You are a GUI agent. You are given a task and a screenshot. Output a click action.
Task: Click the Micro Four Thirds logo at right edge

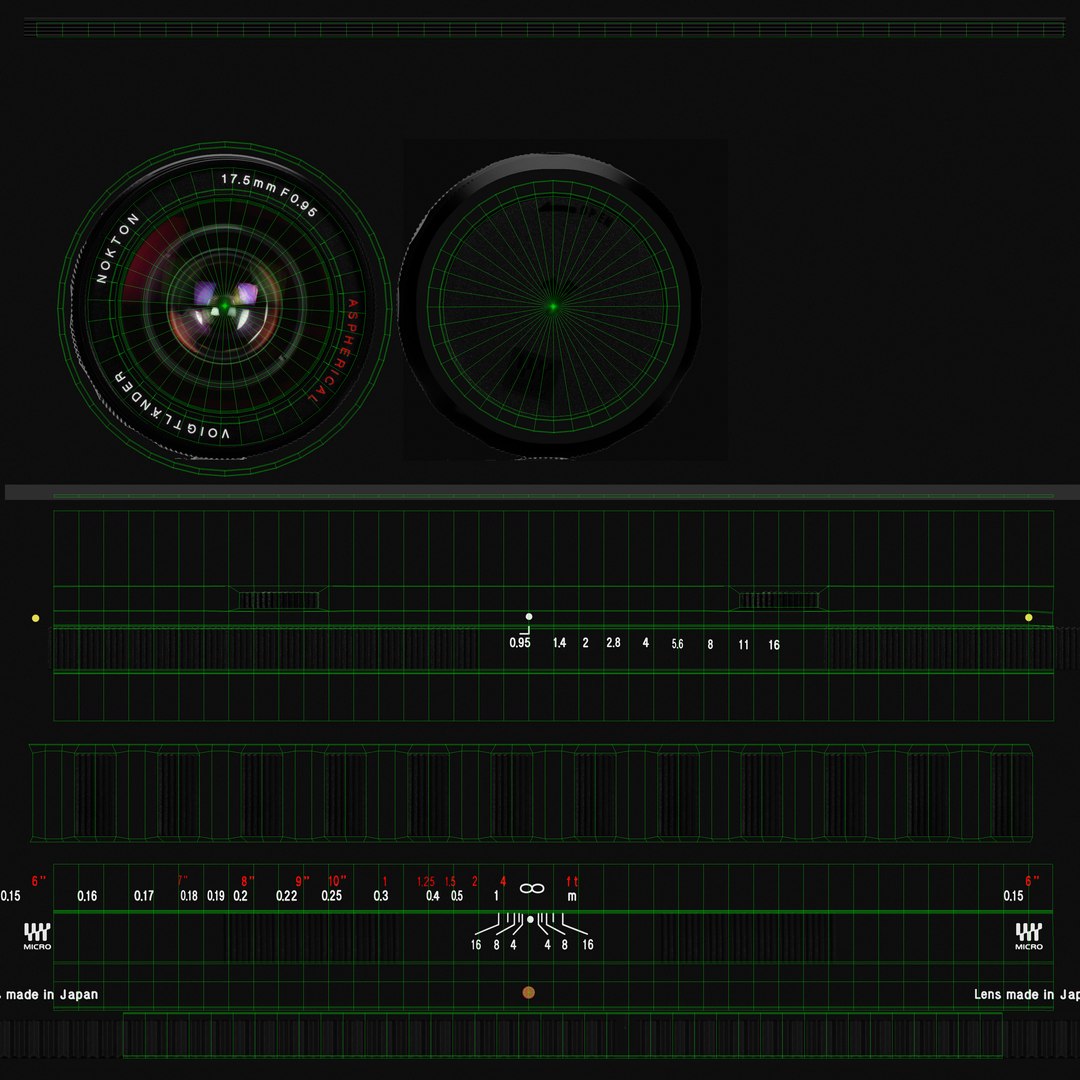(1028, 937)
